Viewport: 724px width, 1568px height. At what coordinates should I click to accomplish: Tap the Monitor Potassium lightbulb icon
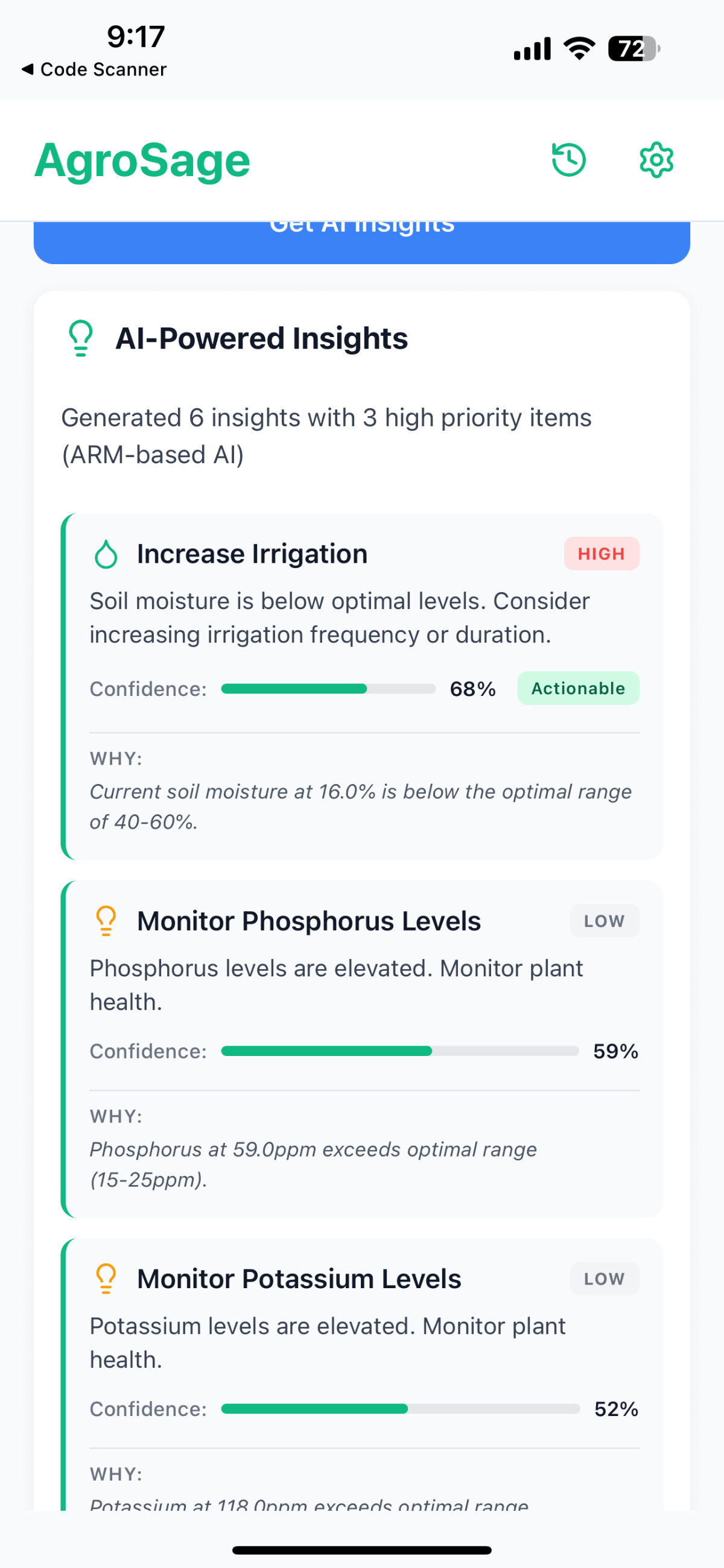pos(106,1279)
